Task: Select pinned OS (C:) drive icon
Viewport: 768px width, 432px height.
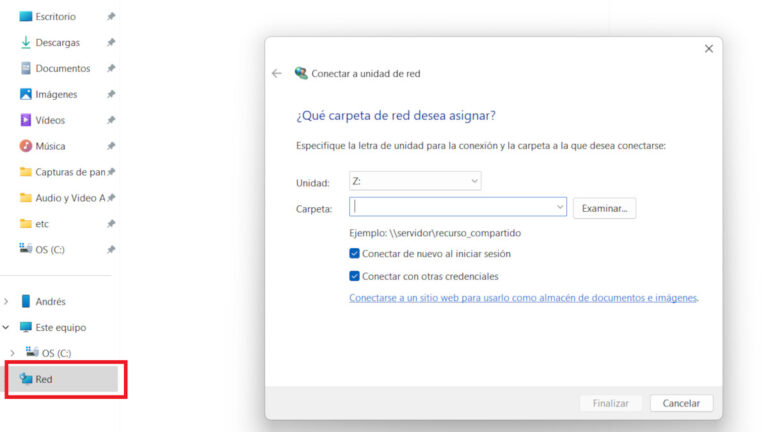Action: pos(25,249)
